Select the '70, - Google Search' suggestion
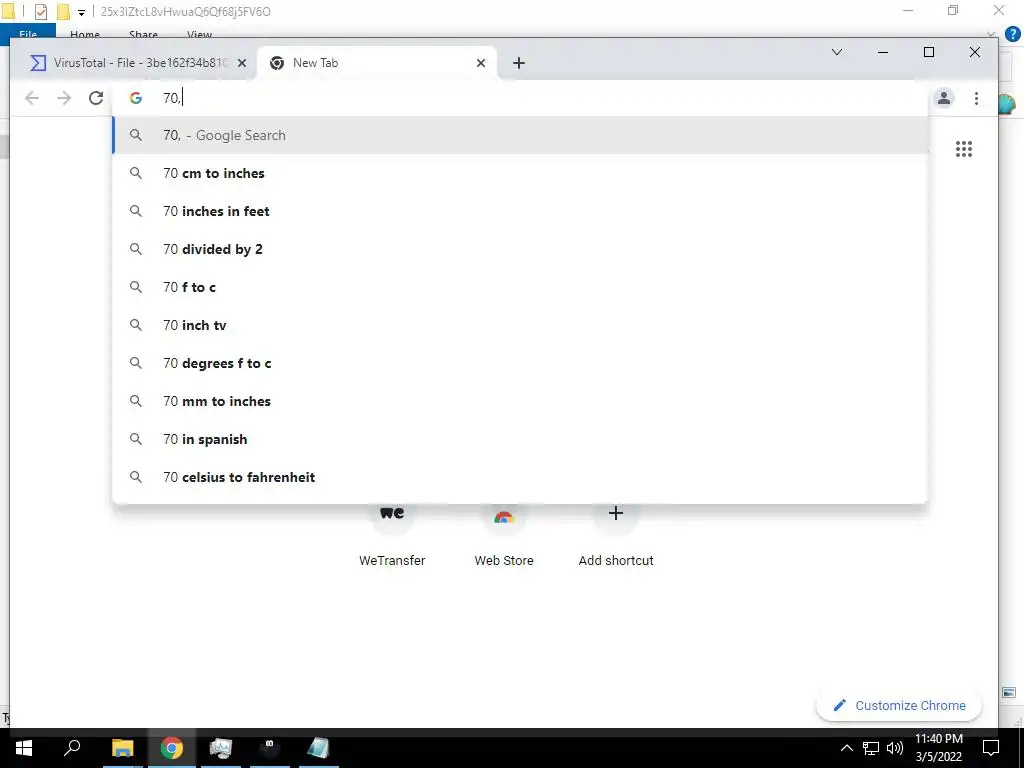Screen dimensions: 1024x768 (520, 135)
